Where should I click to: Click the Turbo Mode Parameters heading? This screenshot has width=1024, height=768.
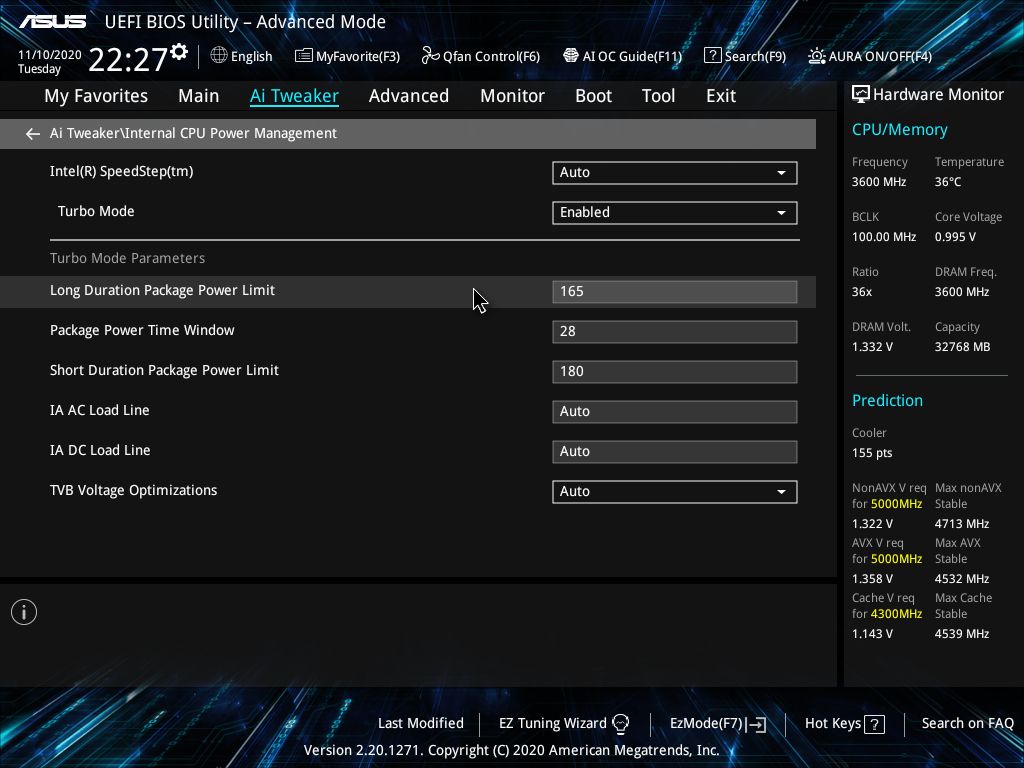pos(127,258)
